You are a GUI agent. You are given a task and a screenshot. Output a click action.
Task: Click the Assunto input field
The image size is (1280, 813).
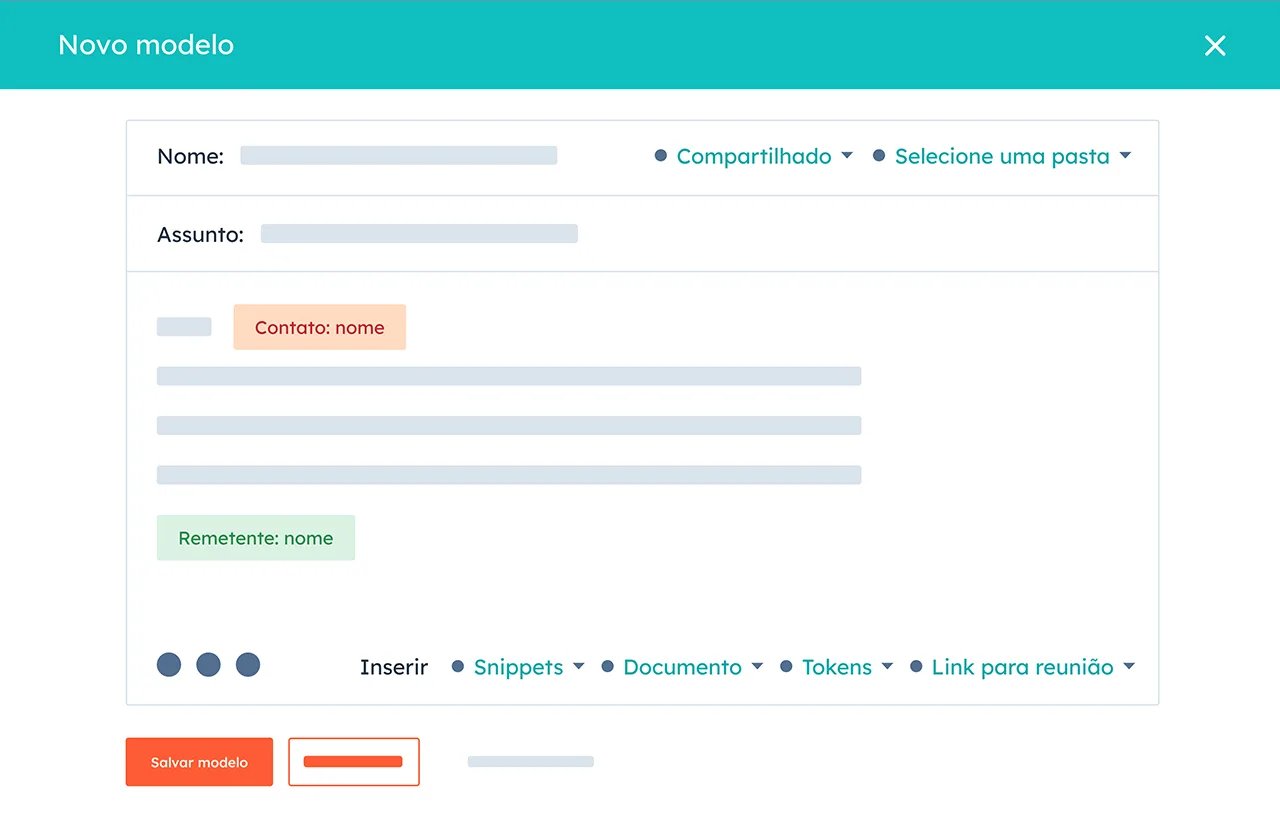coord(420,233)
